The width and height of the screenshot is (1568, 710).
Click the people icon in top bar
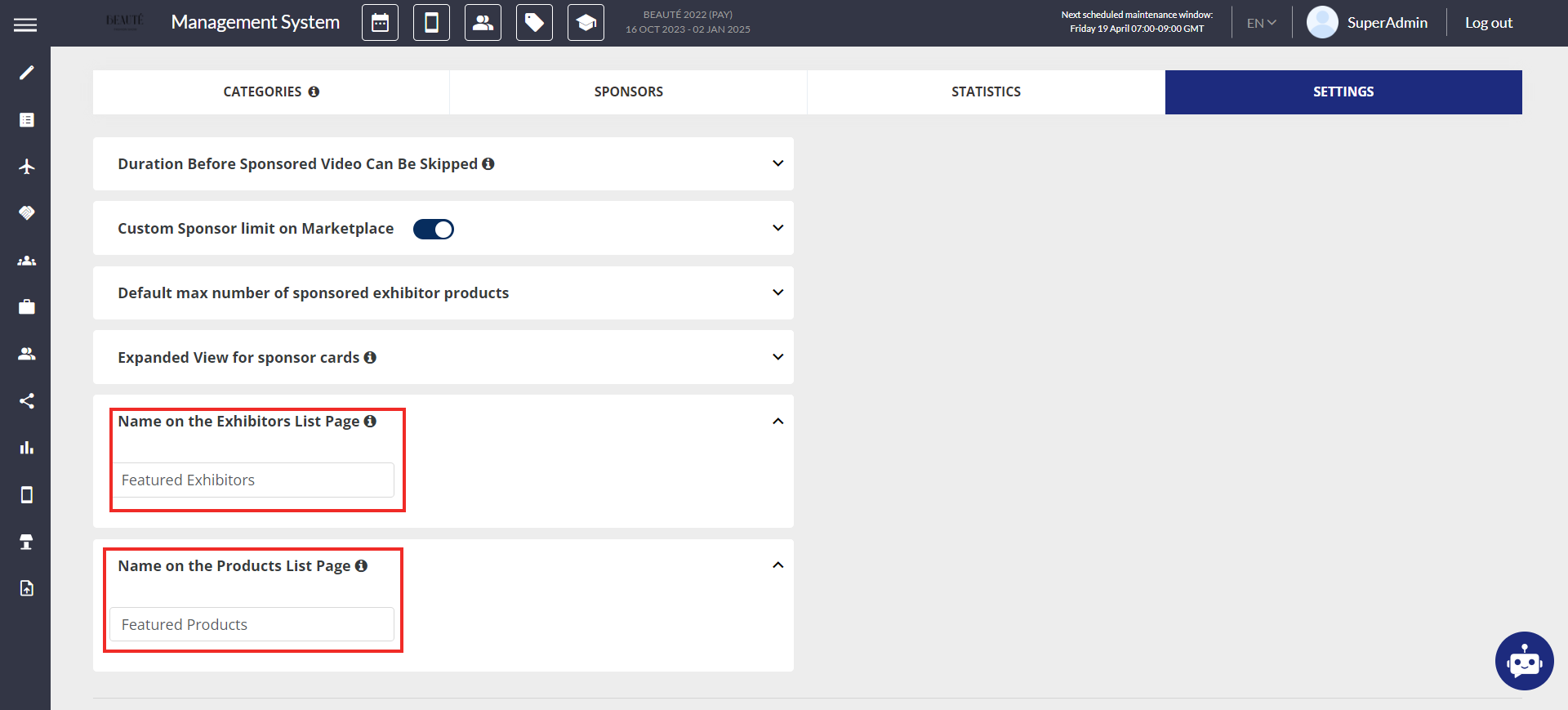(x=483, y=23)
